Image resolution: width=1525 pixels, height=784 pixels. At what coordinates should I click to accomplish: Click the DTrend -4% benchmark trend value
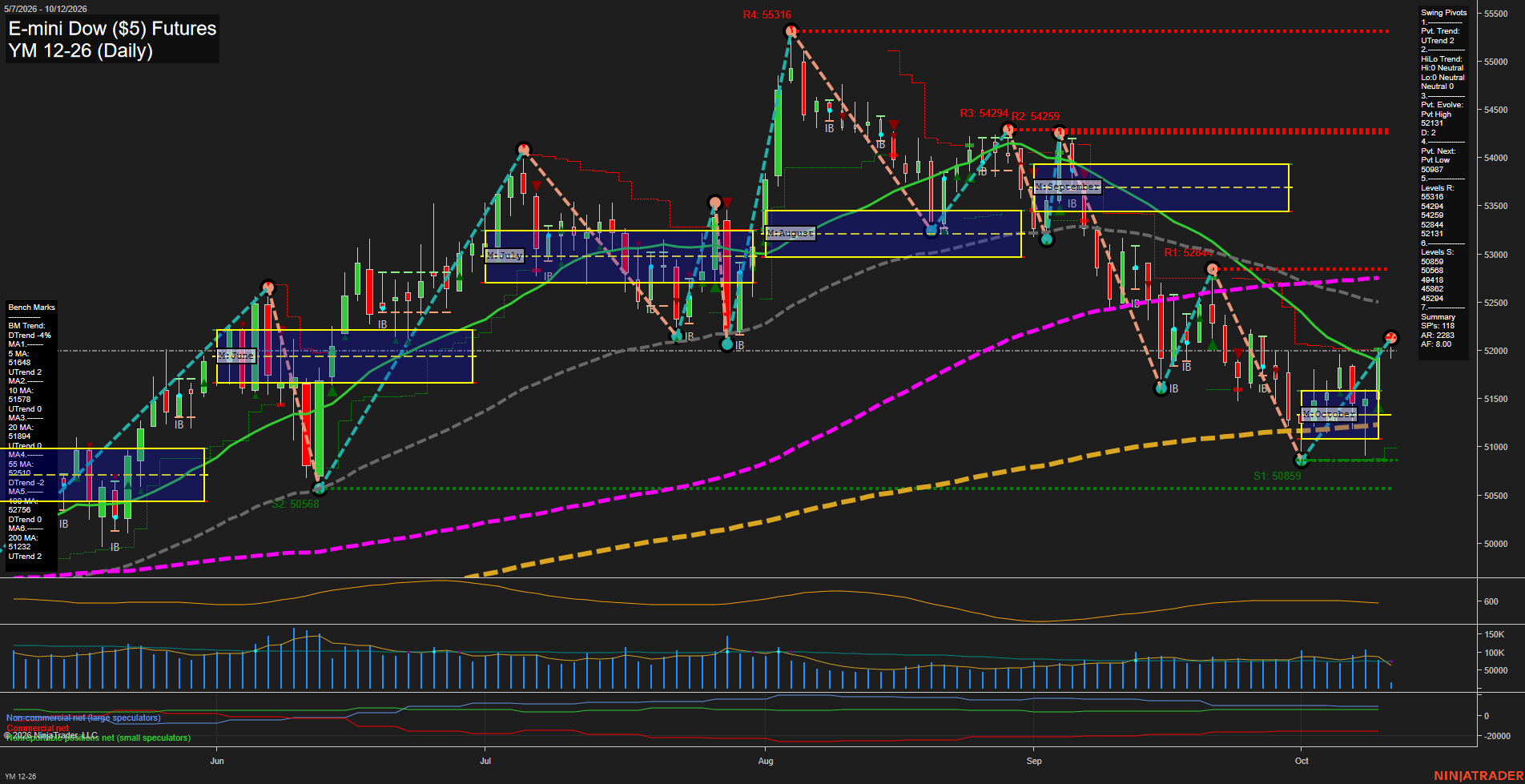[30, 336]
